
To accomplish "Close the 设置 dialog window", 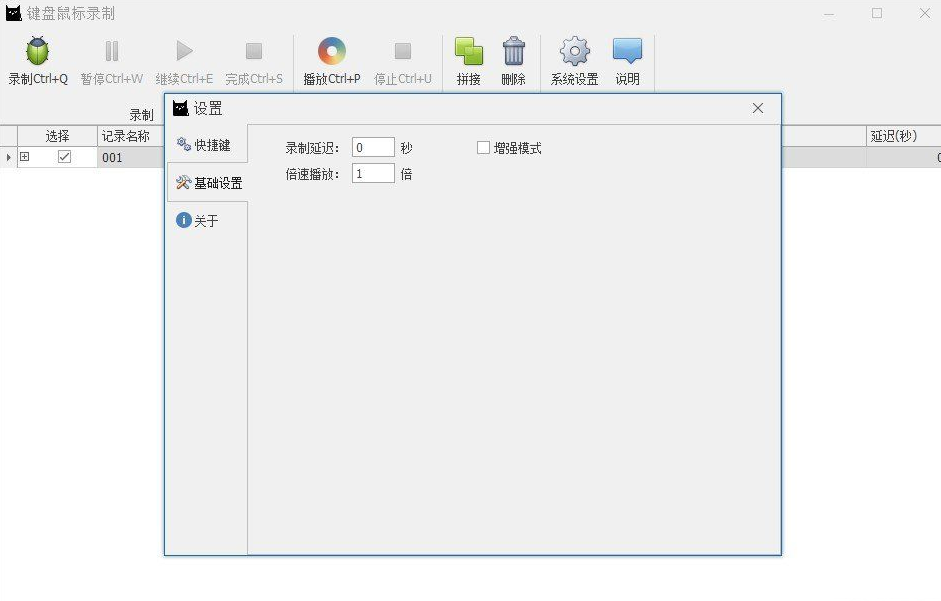I will tap(758, 108).
